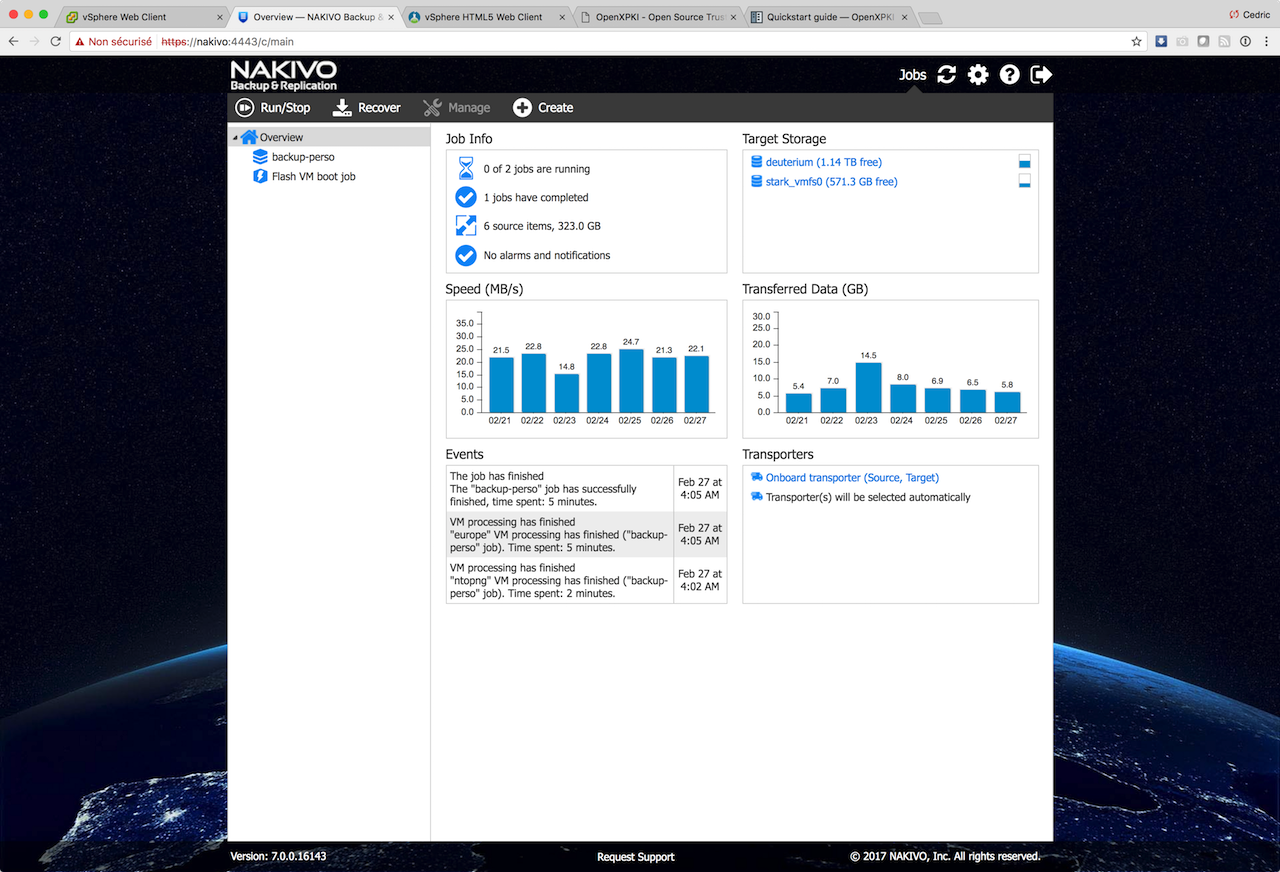Open deuterium storage link
The height and width of the screenshot is (872, 1280).
click(x=823, y=162)
